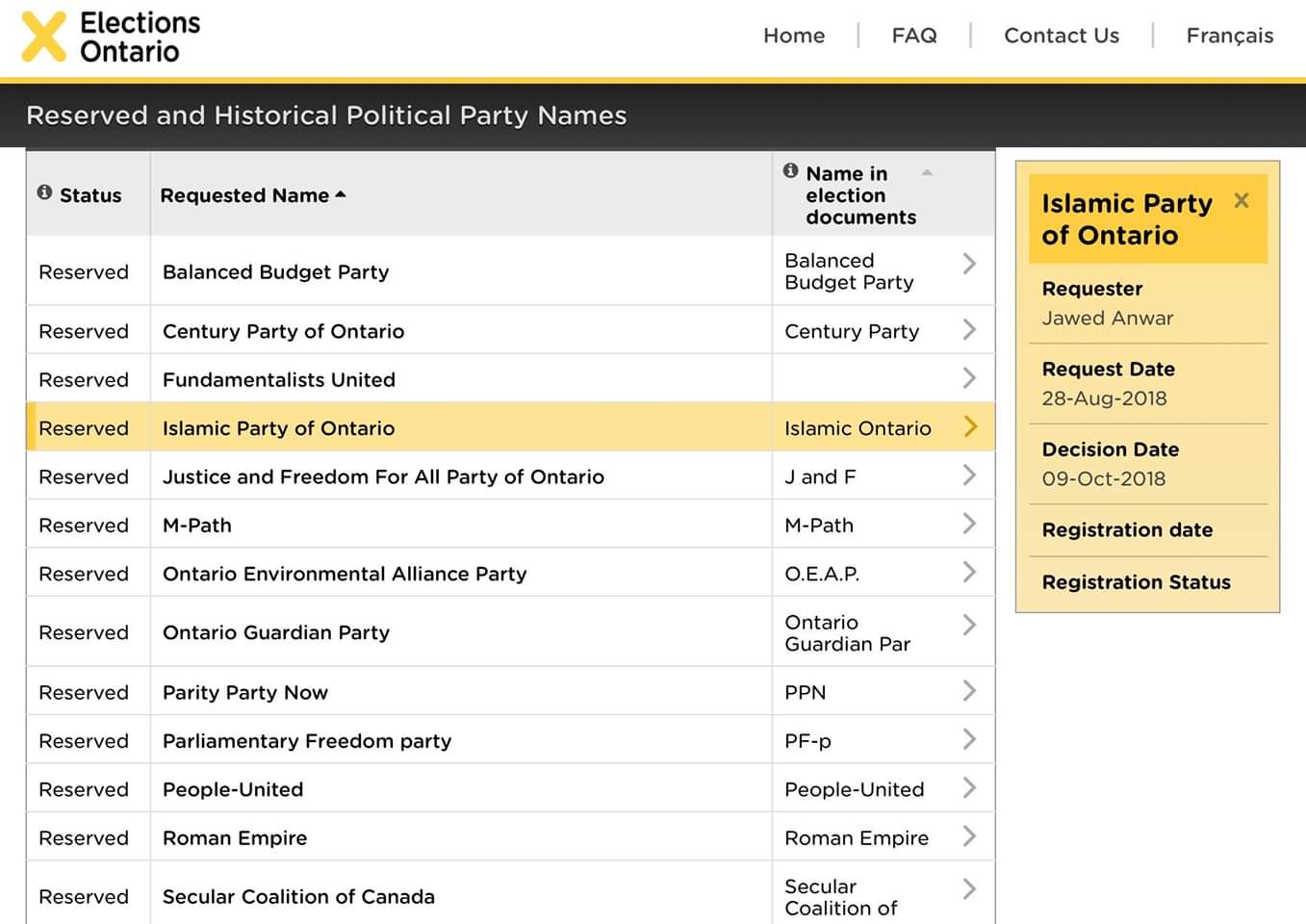1306x924 pixels.
Task: Click the info icon beside Status header
Action: (44, 192)
